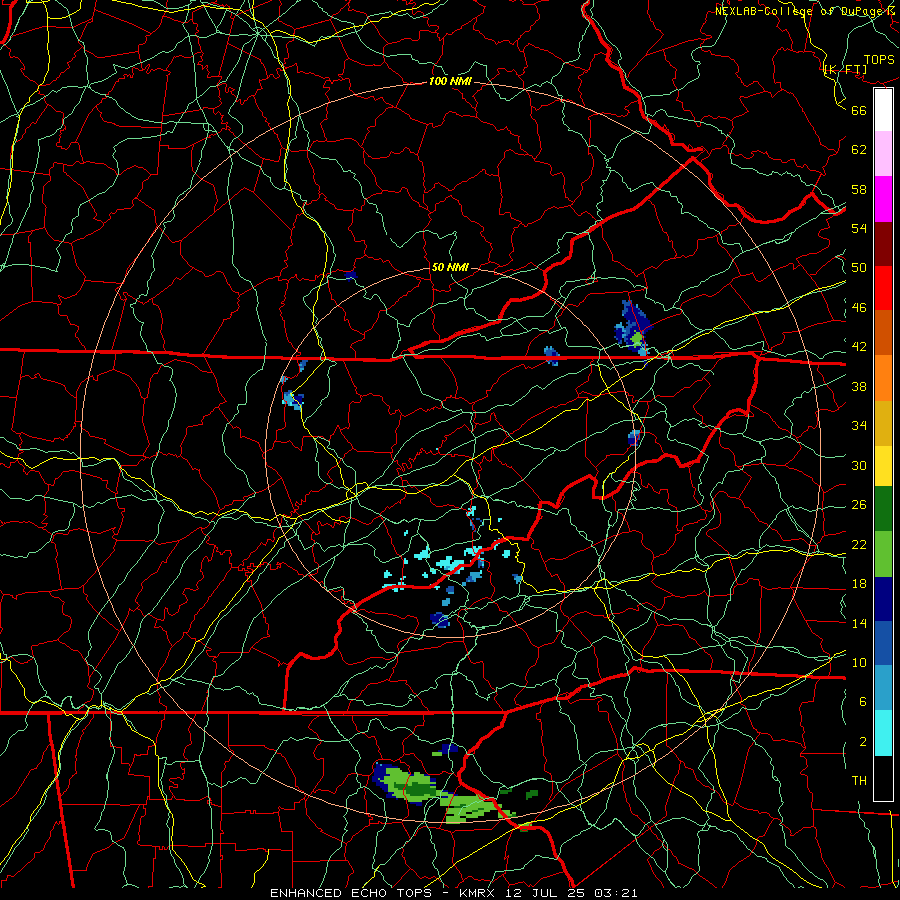Click the 'KMRX' radar site identifier
The width and height of the screenshot is (900, 900).
479,893
